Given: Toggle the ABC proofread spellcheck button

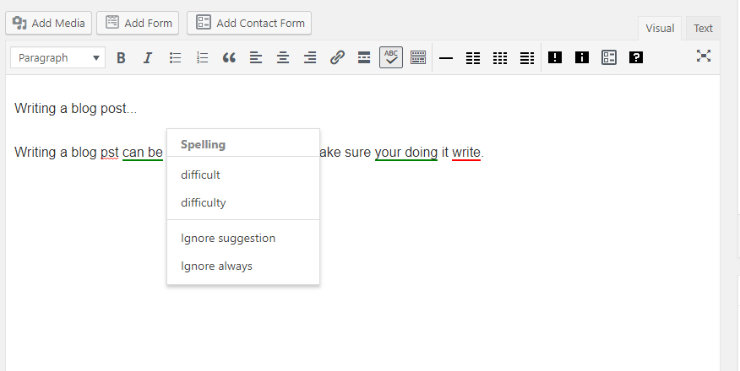Looking at the screenshot, I should click(x=391, y=57).
